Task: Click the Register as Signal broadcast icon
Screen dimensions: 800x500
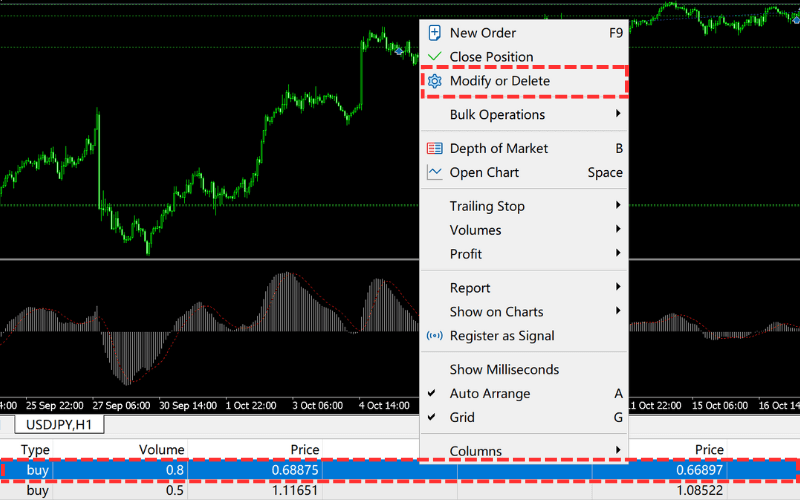Action: (x=434, y=336)
